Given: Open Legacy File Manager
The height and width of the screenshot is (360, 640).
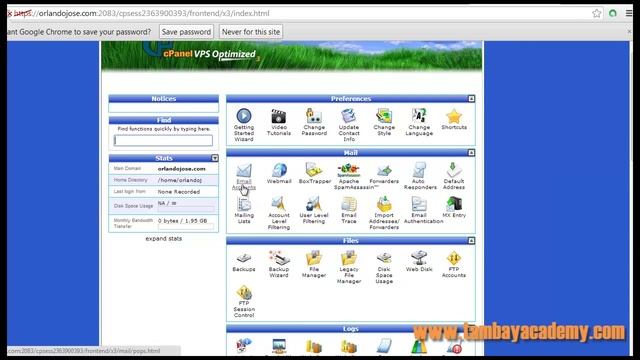Looking at the screenshot, I should (x=349, y=267).
